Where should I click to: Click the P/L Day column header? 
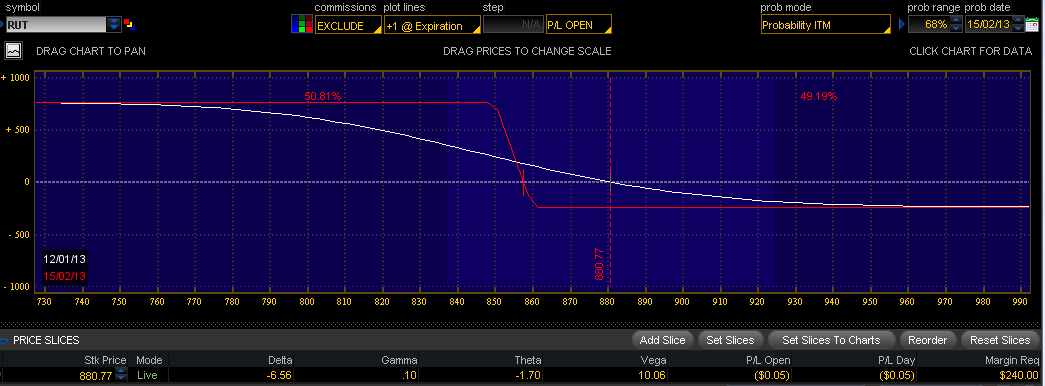(x=896, y=359)
